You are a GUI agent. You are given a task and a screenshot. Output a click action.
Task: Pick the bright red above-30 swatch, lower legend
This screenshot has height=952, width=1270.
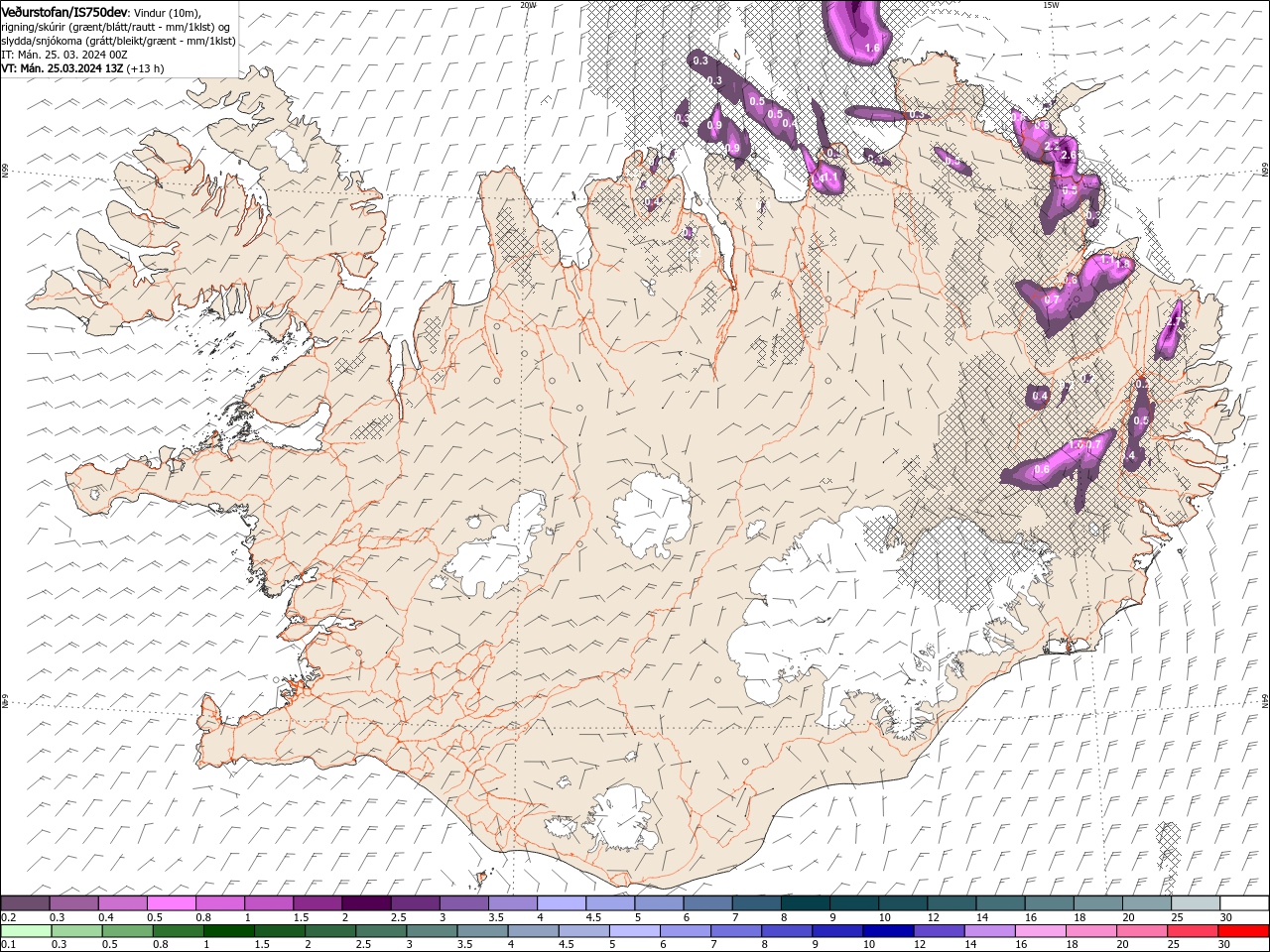point(1243,931)
